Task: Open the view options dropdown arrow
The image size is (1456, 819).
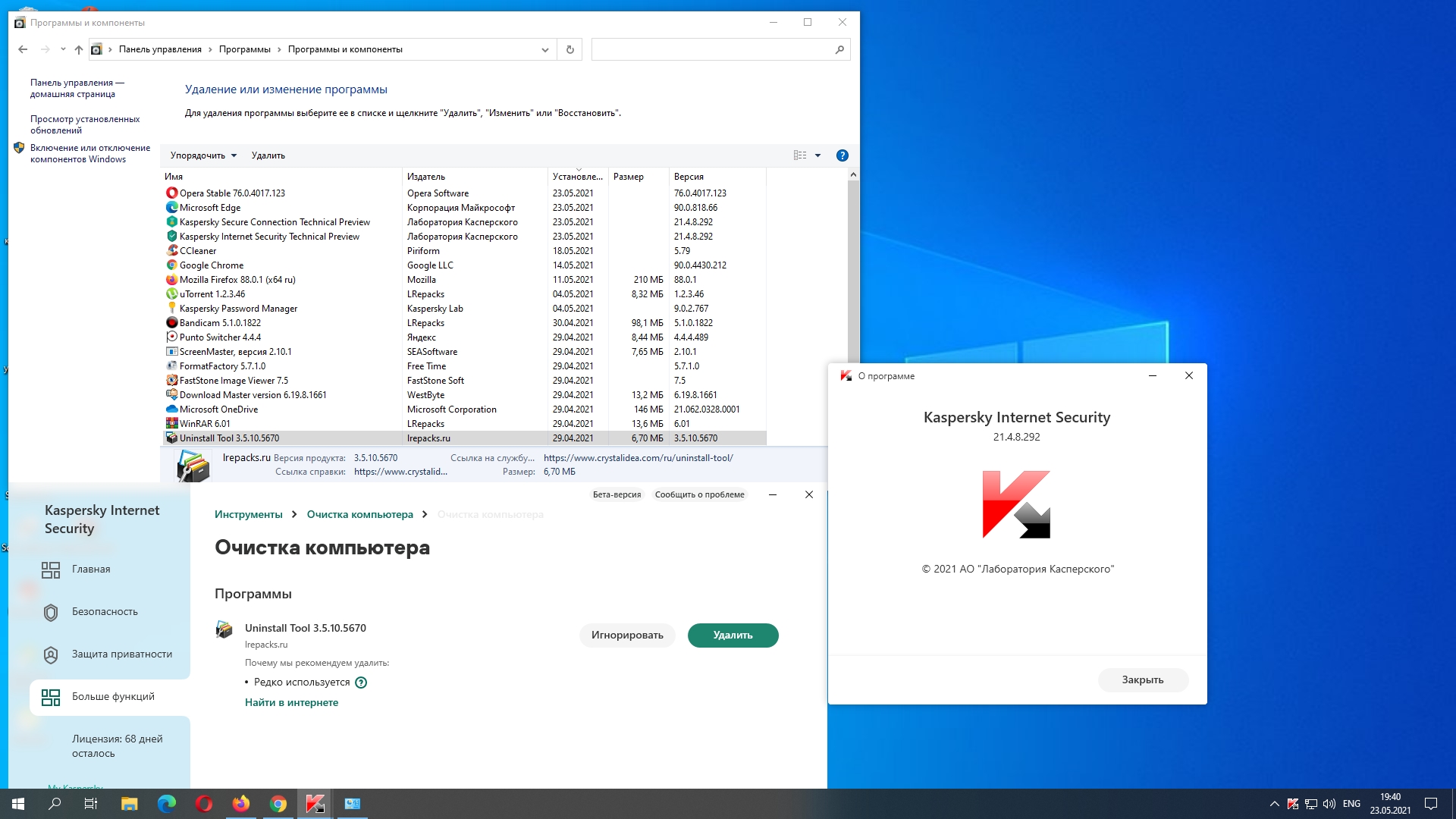Action: click(817, 155)
